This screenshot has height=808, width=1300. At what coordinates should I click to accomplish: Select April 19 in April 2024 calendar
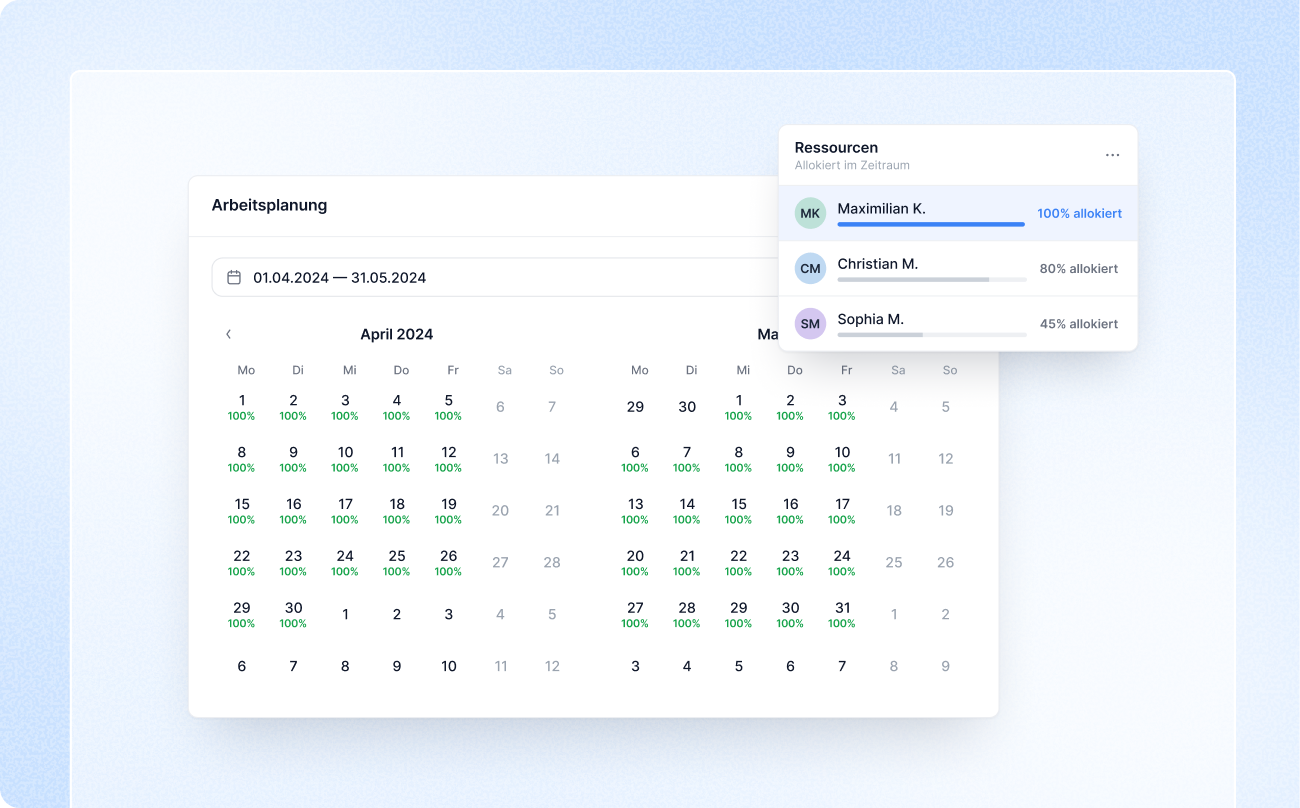[x=449, y=510]
